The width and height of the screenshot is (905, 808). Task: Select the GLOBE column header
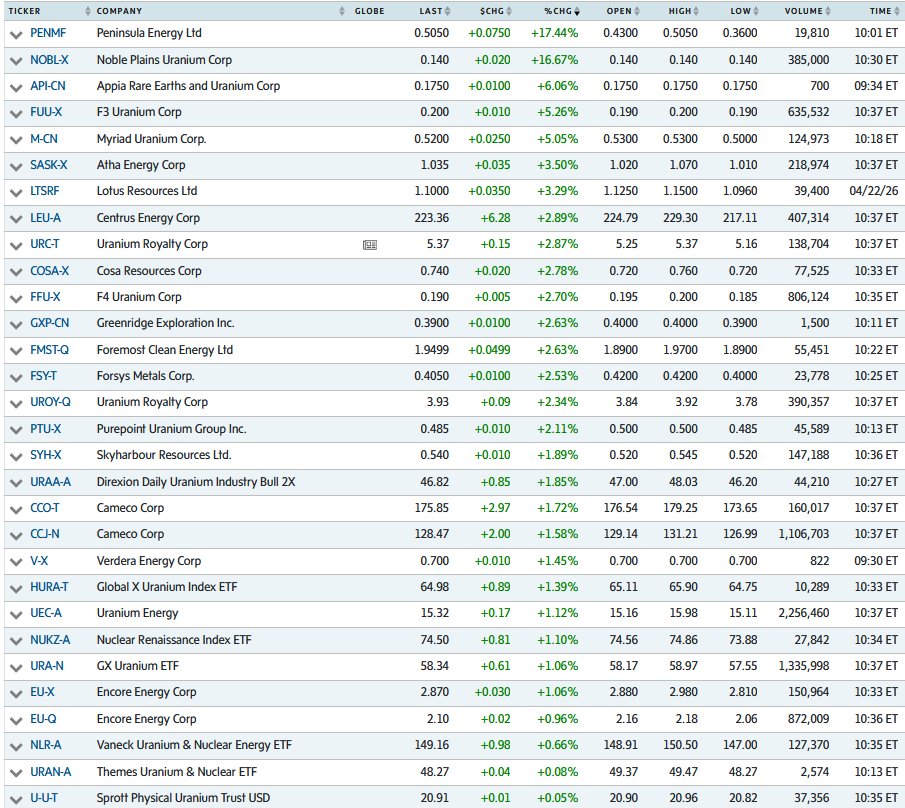369,11
